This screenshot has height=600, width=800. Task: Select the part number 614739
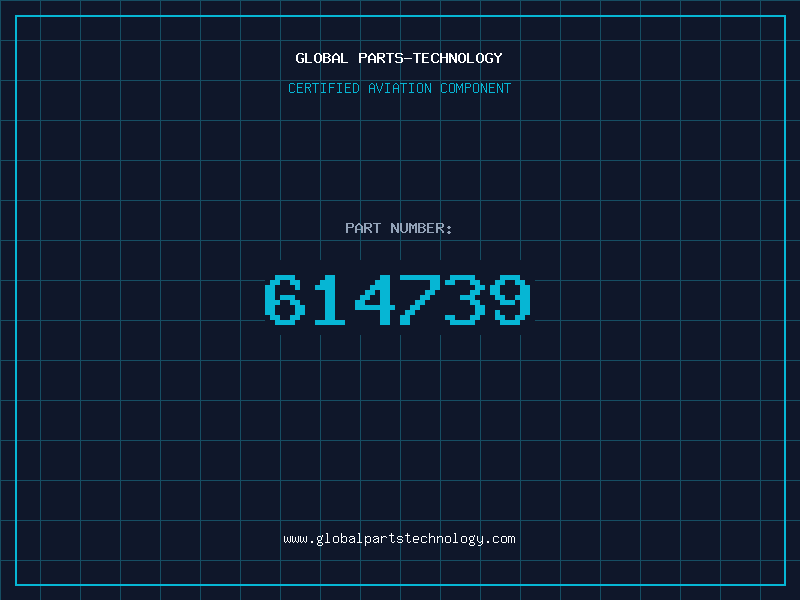coord(398,299)
